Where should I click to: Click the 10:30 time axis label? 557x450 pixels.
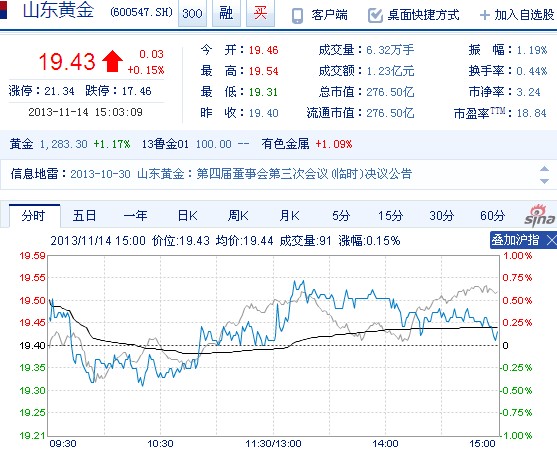pos(160,444)
